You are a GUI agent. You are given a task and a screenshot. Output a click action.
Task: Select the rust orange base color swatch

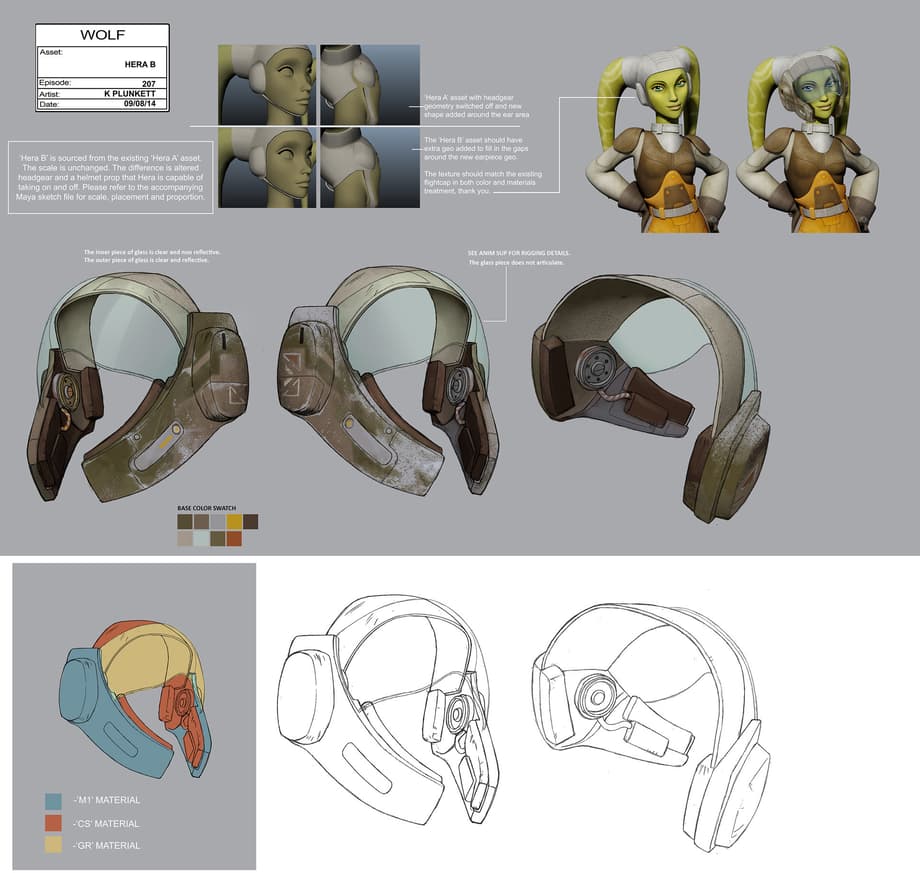[x=234, y=538]
